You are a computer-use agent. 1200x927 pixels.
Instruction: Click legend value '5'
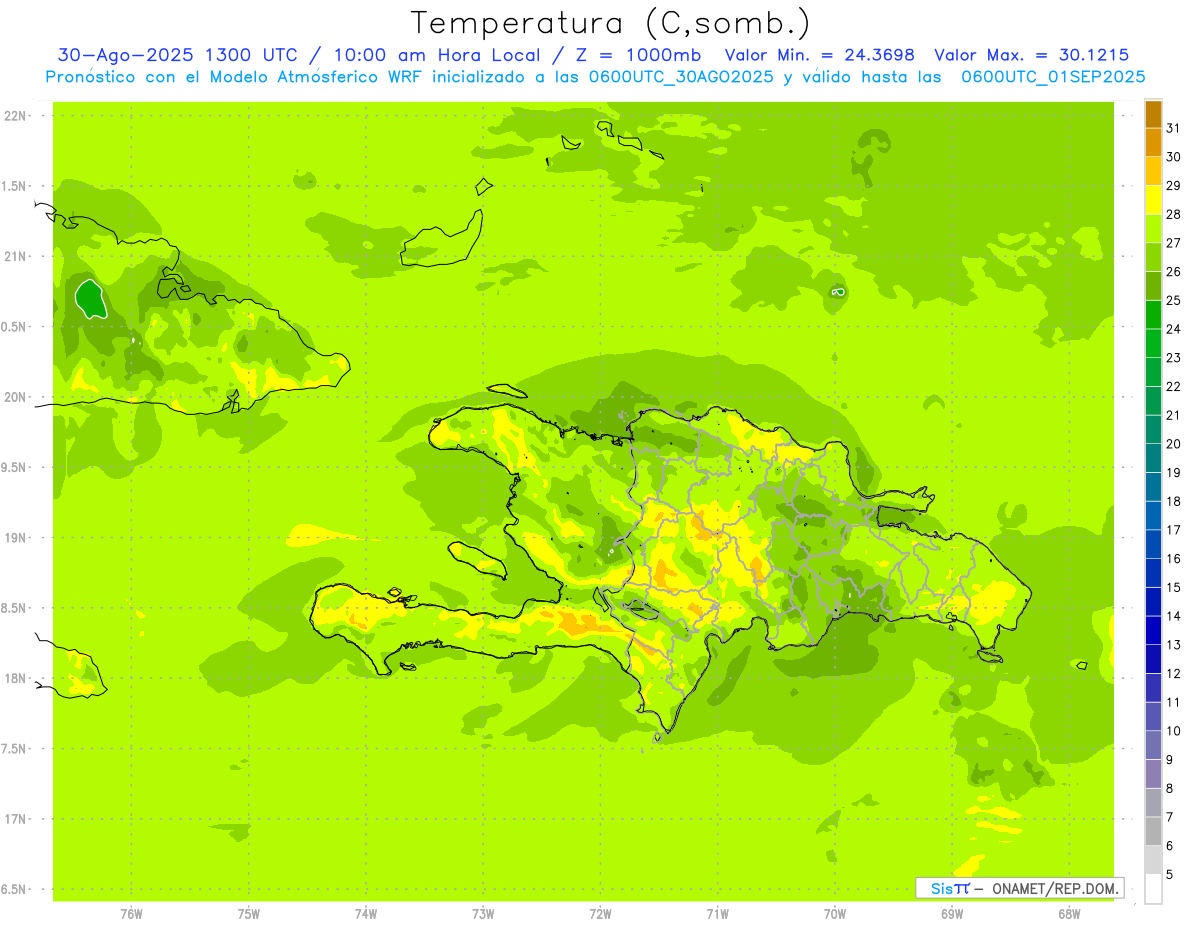coord(1170,875)
